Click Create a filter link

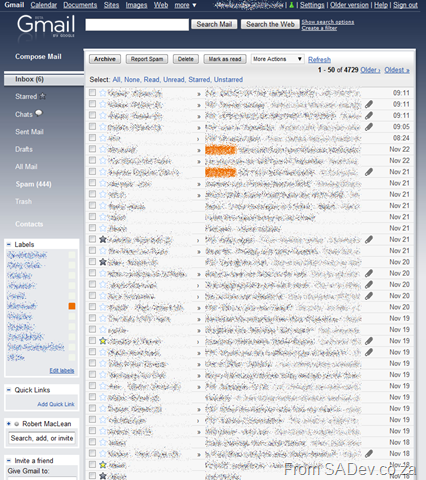click(x=319, y=28)
